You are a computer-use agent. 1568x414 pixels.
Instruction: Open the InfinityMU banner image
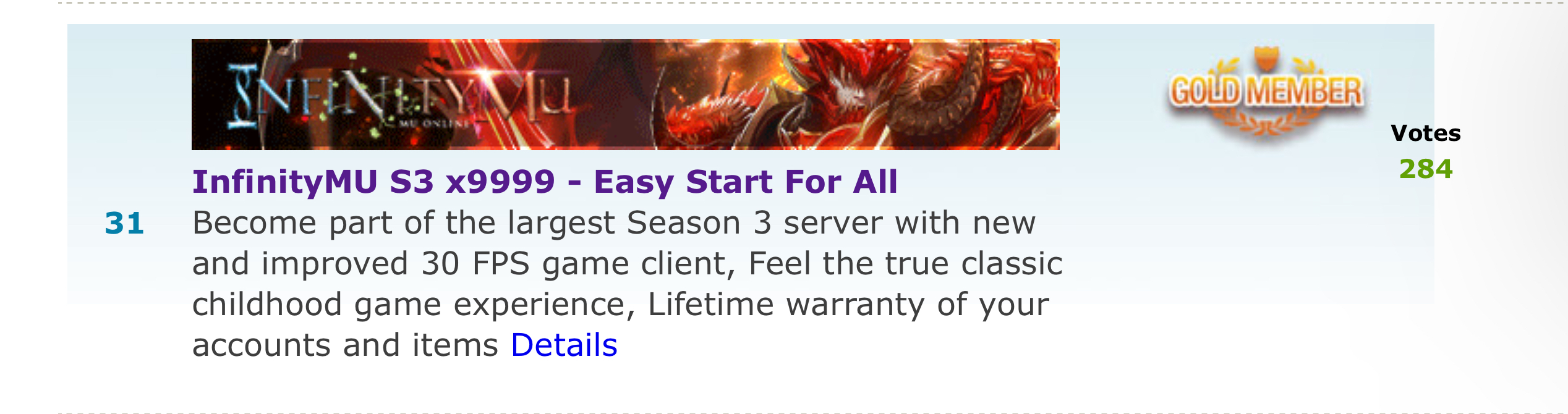click(x=625, y=95)
